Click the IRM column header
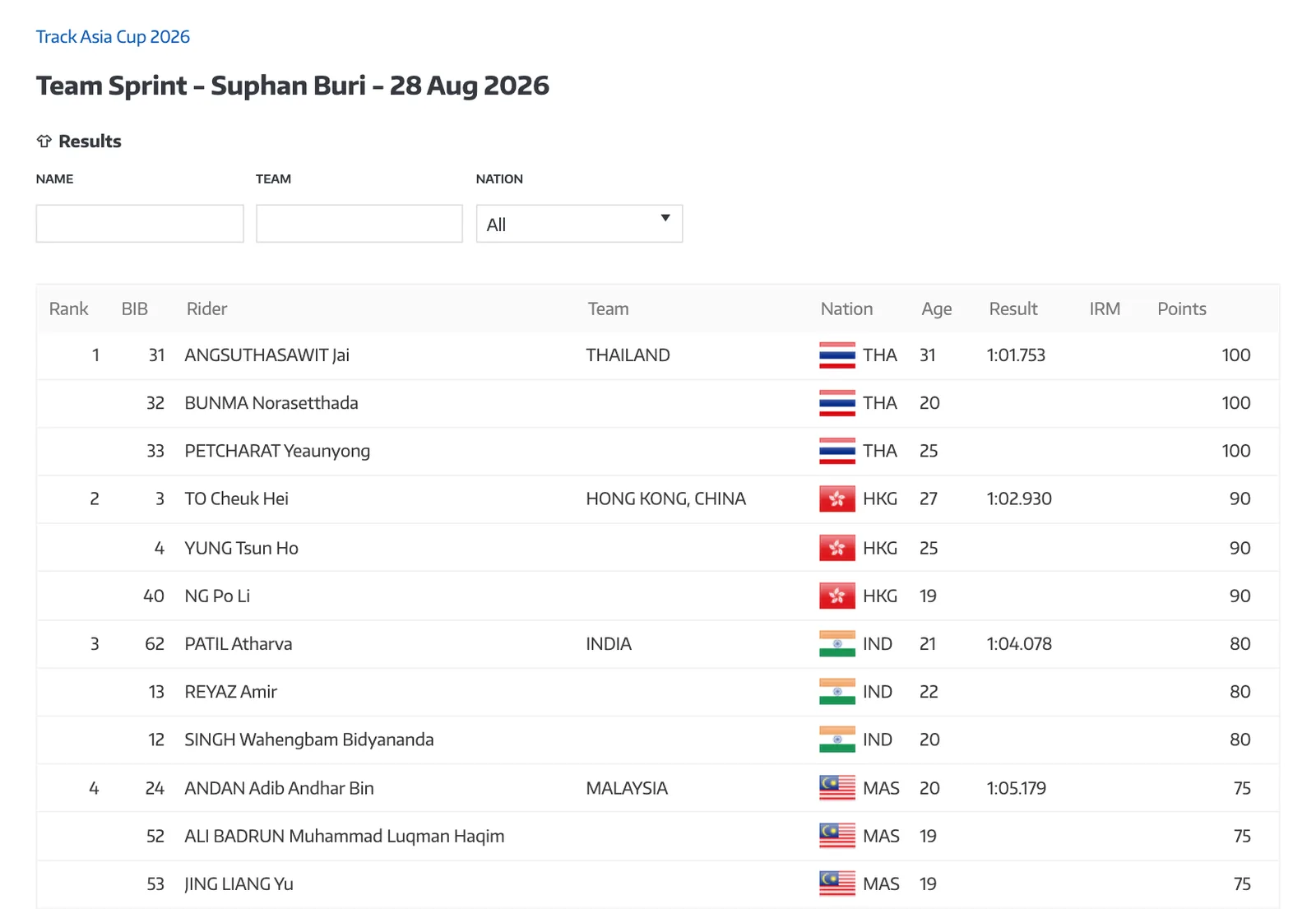Image resolution: width=1316 pixels, height=909 pixels. tap(1105, 308)
